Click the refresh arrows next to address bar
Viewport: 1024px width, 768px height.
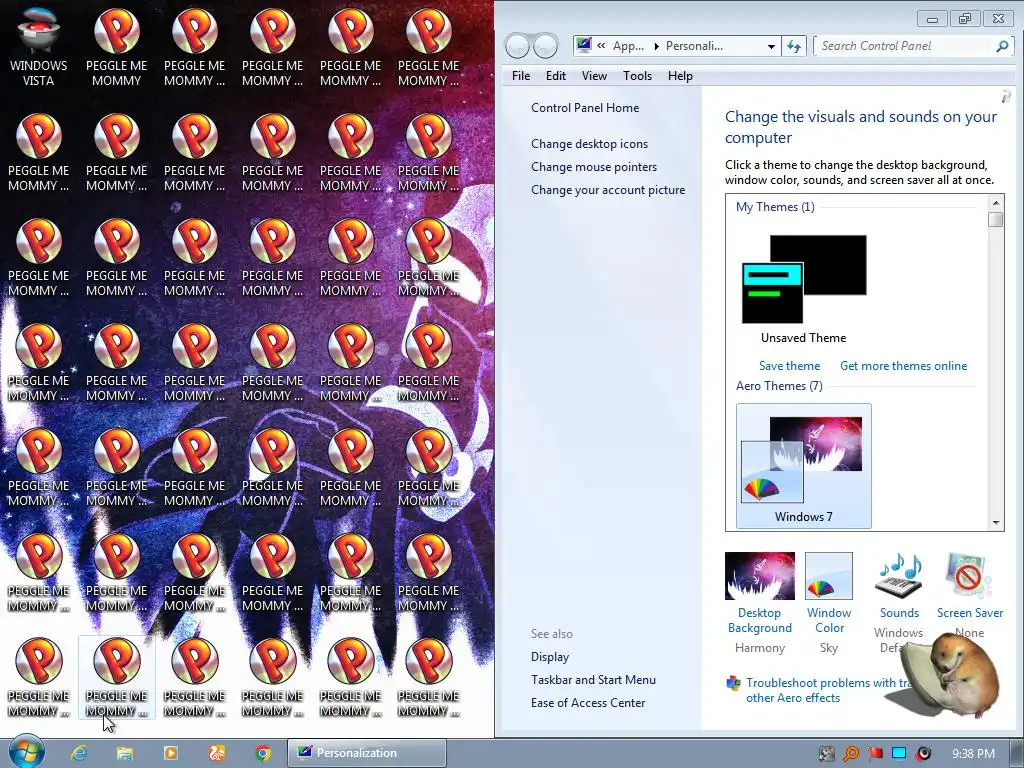[x=793, y=46]
